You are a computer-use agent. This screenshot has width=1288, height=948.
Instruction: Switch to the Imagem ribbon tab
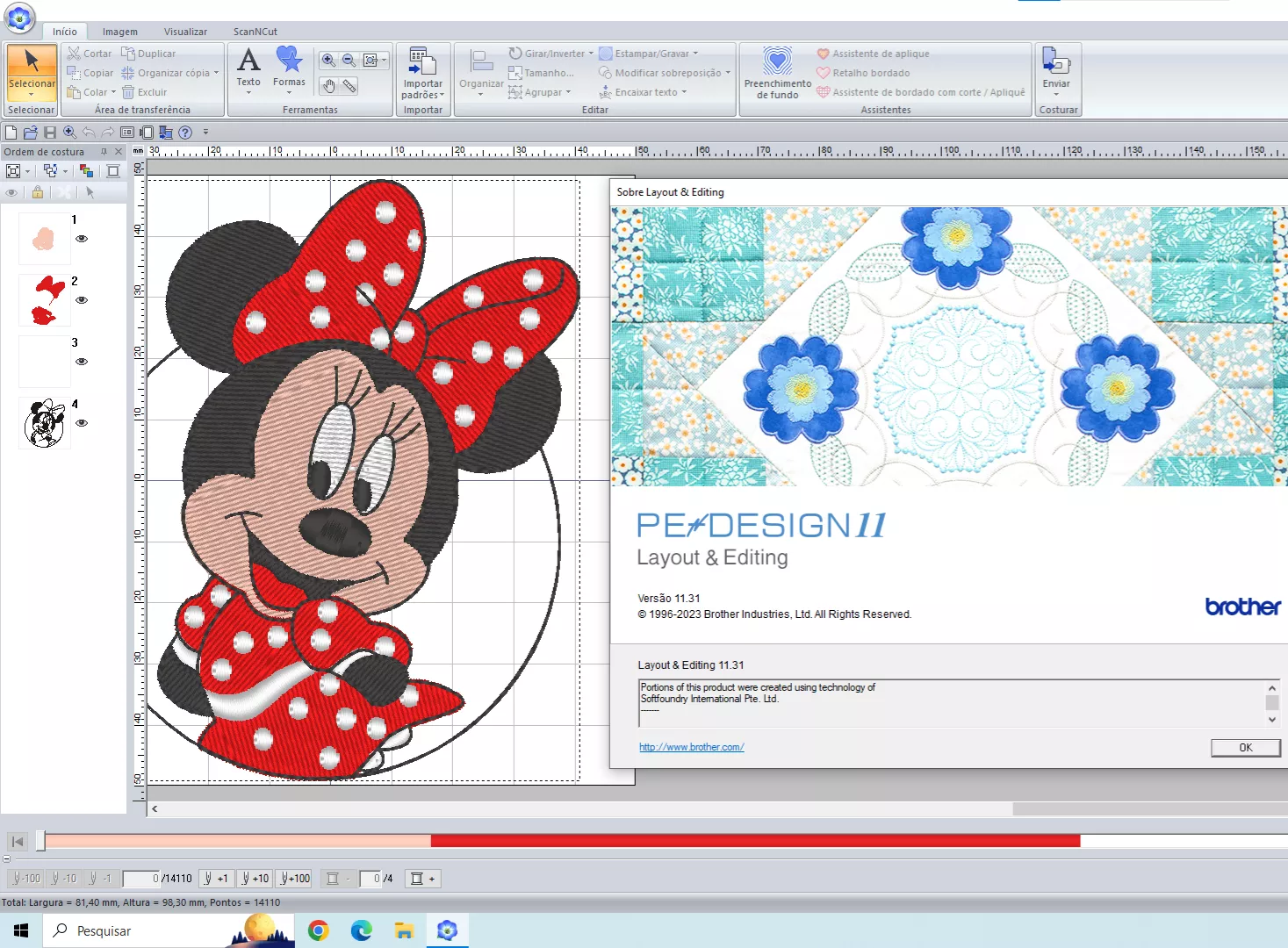(x=120, y=32)
